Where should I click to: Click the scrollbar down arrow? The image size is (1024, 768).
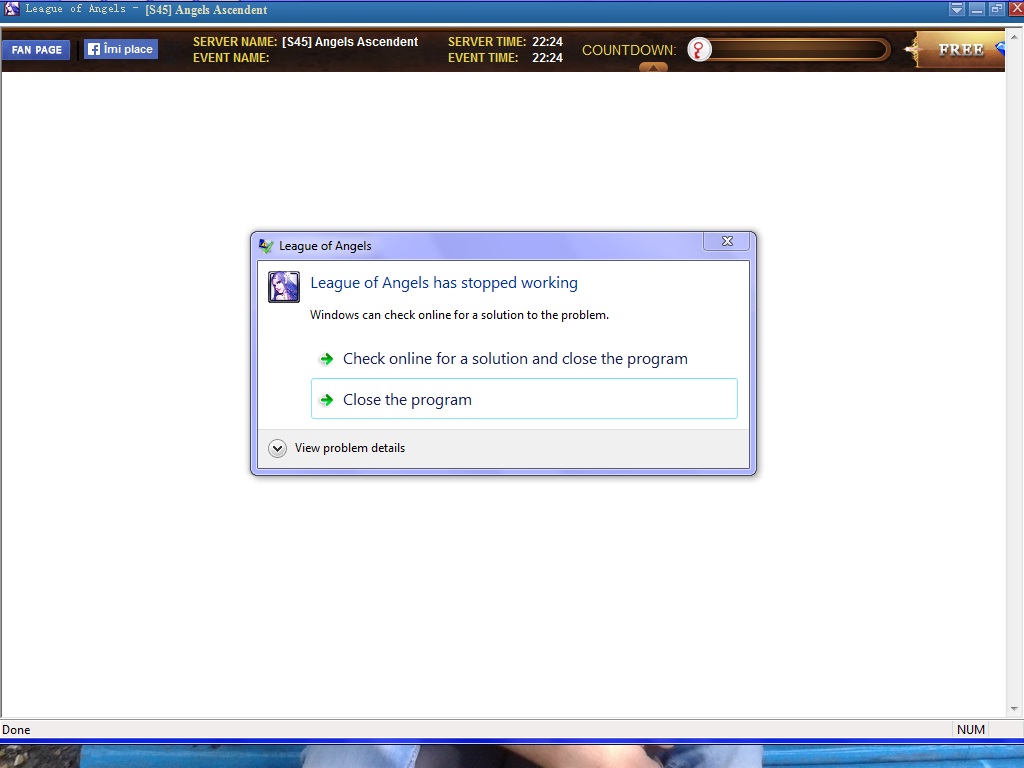point(1014,709)
